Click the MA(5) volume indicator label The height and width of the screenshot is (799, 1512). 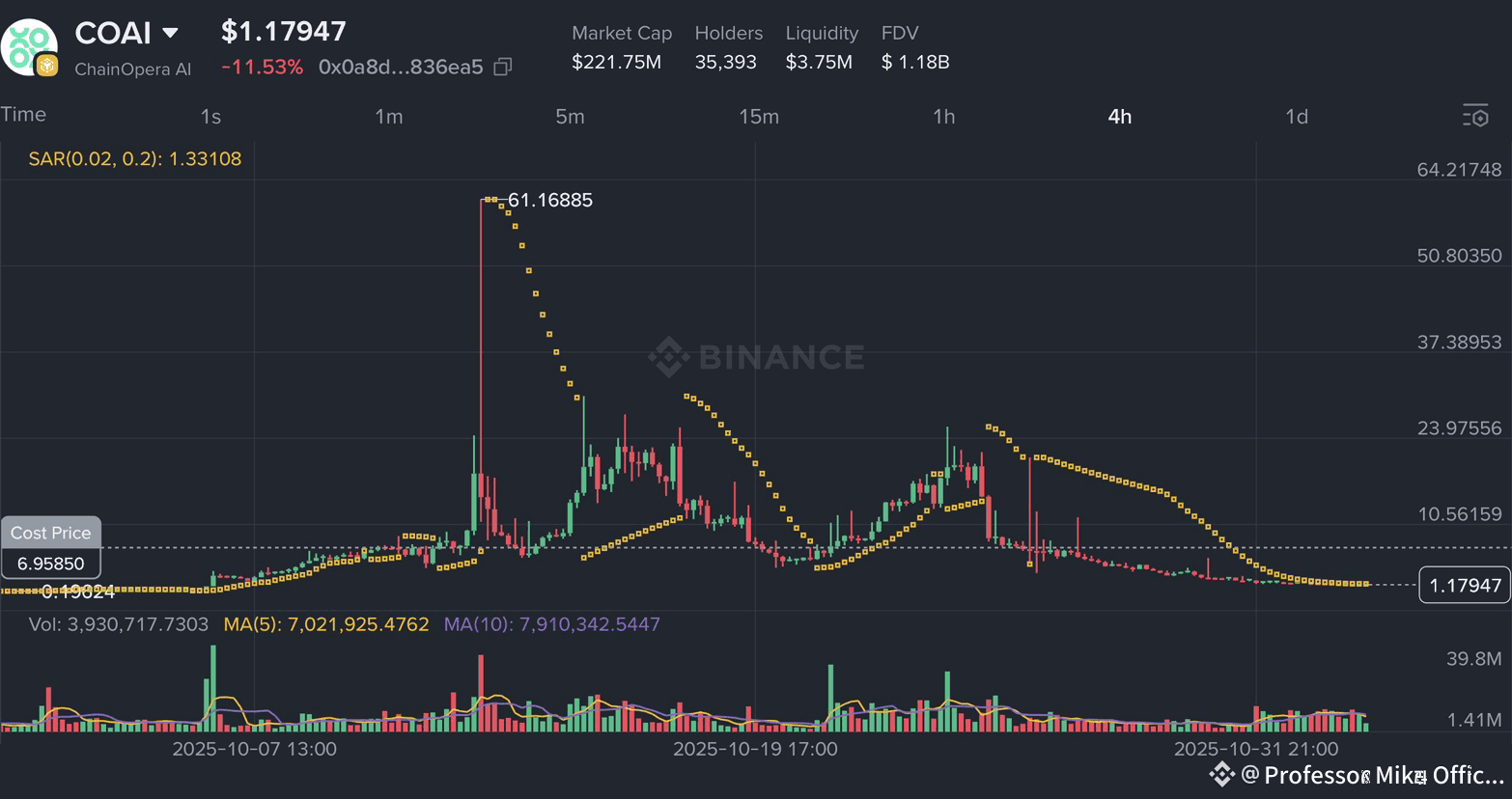[326, 624]
